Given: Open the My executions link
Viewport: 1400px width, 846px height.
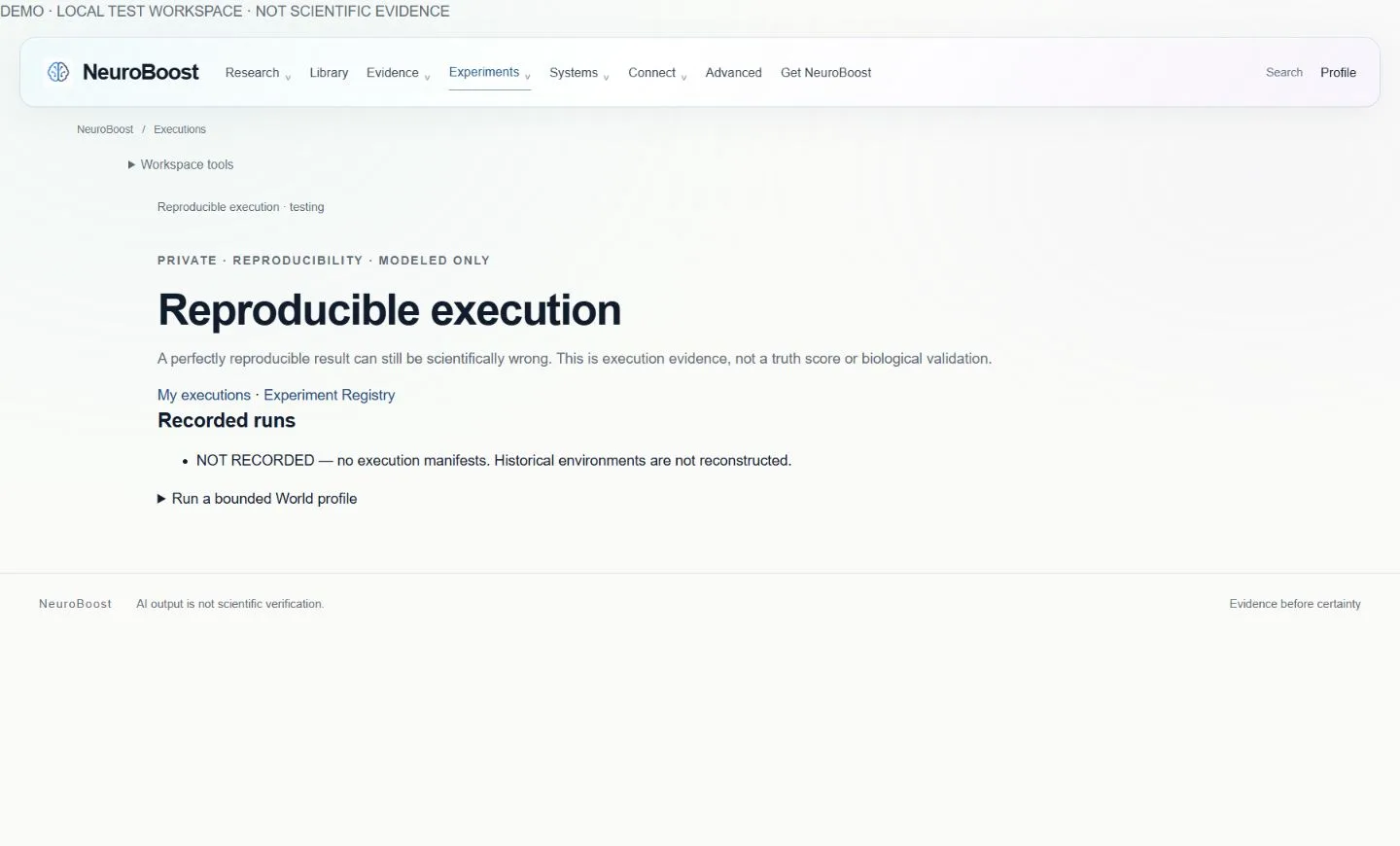Looking at the screenshot, I should coord(204,395).
